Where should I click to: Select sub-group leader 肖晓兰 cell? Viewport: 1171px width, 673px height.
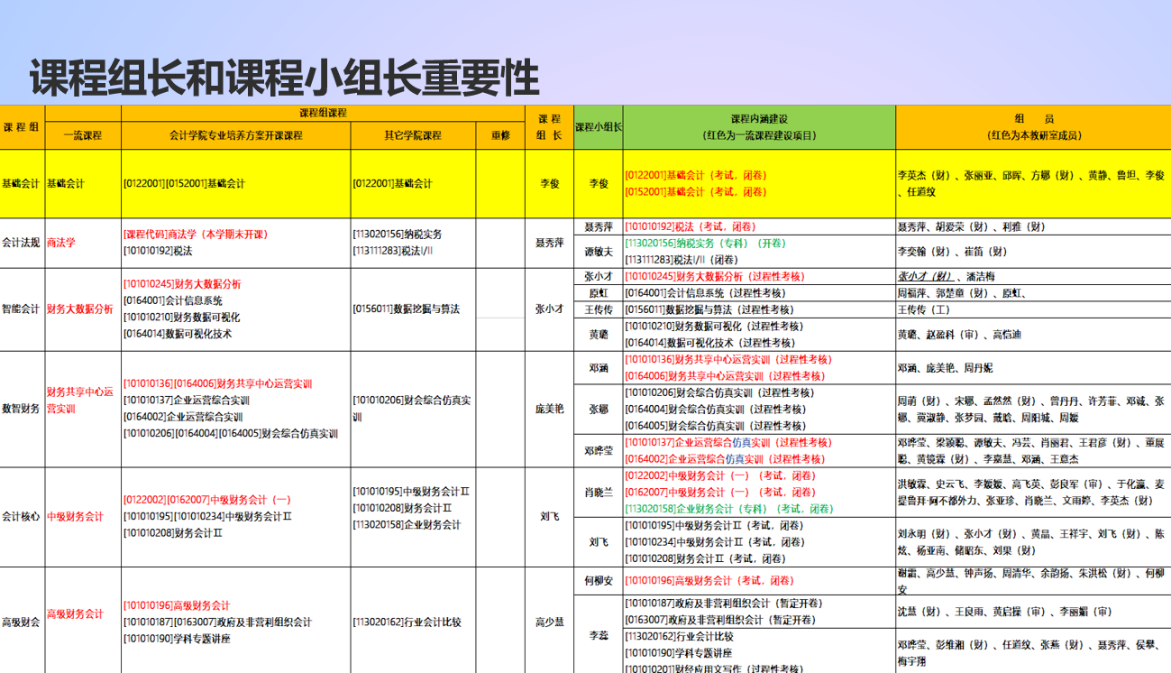coord(598,491)
